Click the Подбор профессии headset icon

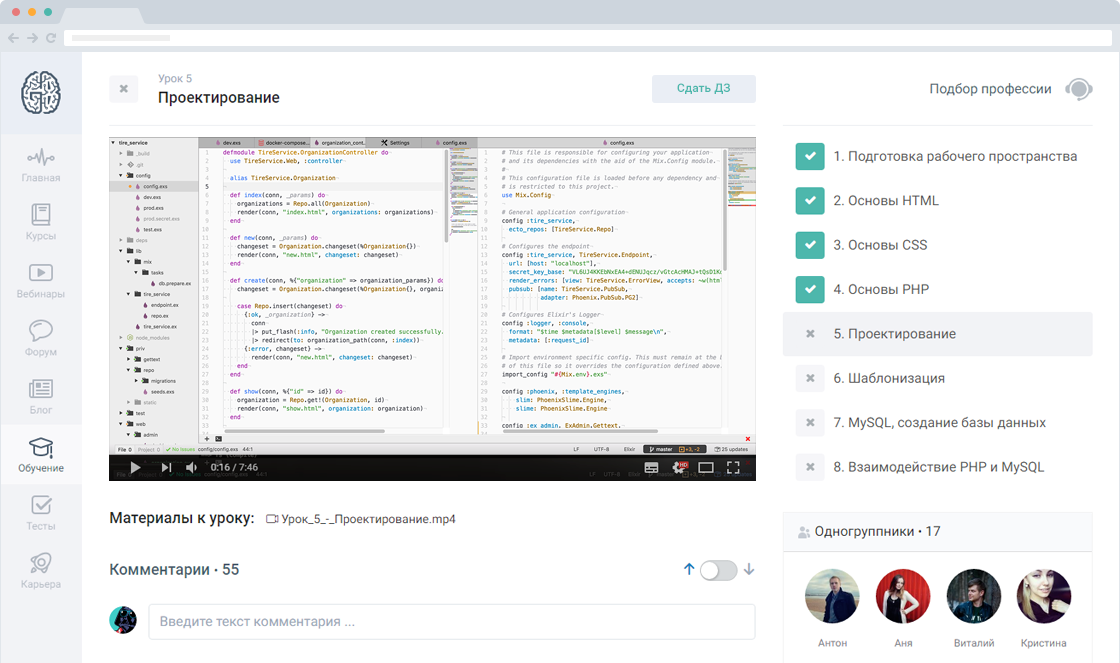tap(1078, 89)
